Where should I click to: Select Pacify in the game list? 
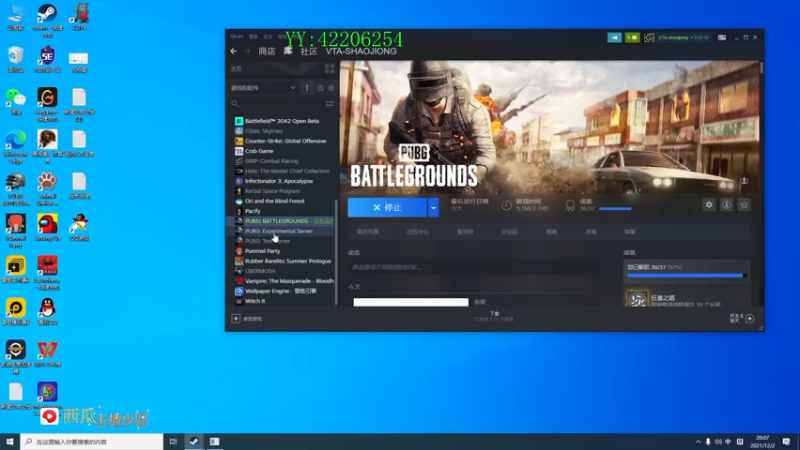[253, 211]
